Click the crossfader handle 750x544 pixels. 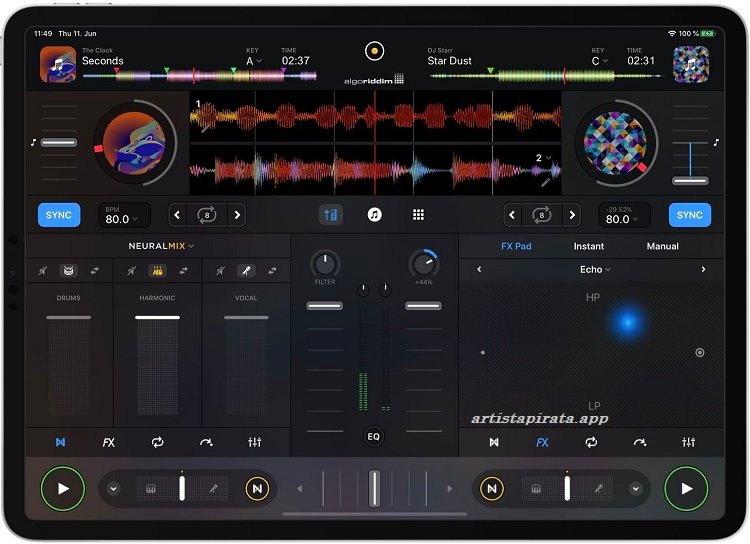coord(374,488)
